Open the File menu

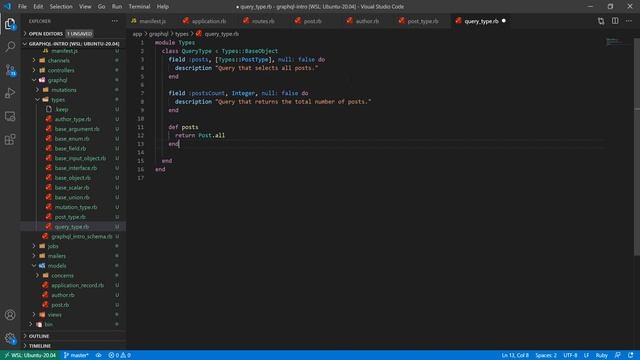(22, 7)
